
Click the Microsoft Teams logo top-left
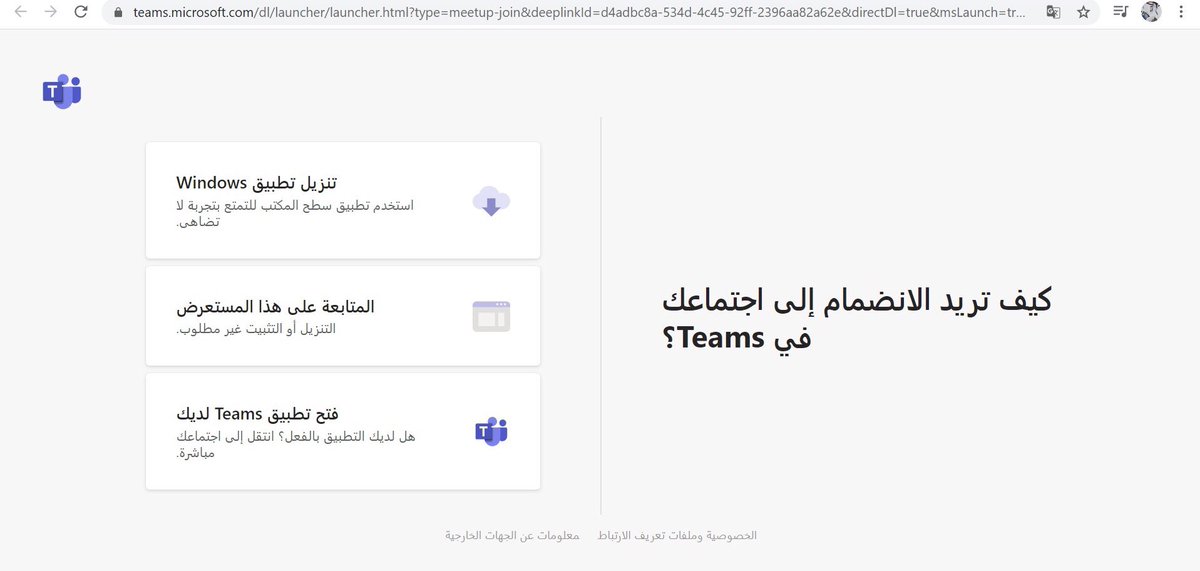(61, 91)
